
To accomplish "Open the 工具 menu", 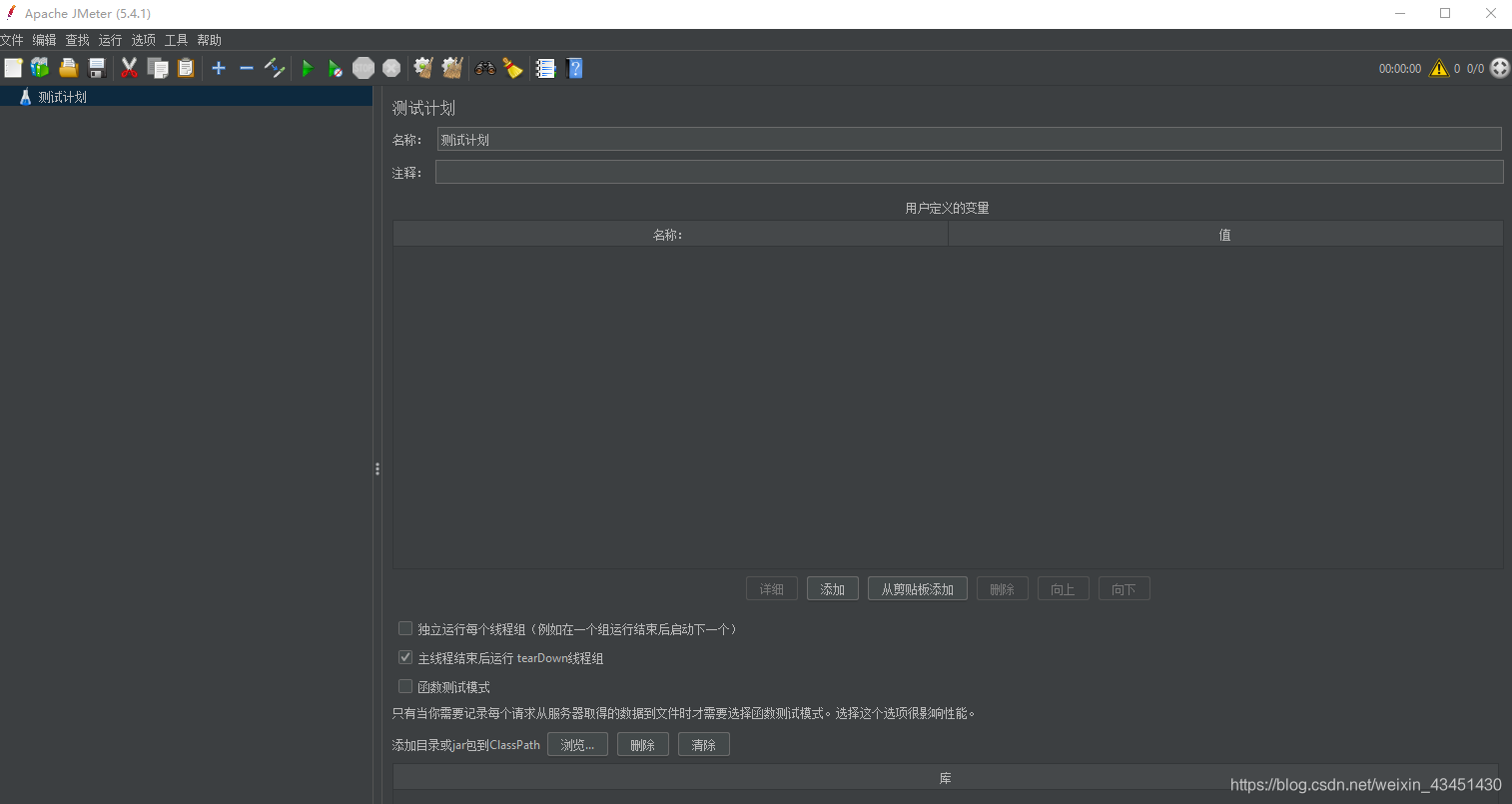I will point(176,40).
